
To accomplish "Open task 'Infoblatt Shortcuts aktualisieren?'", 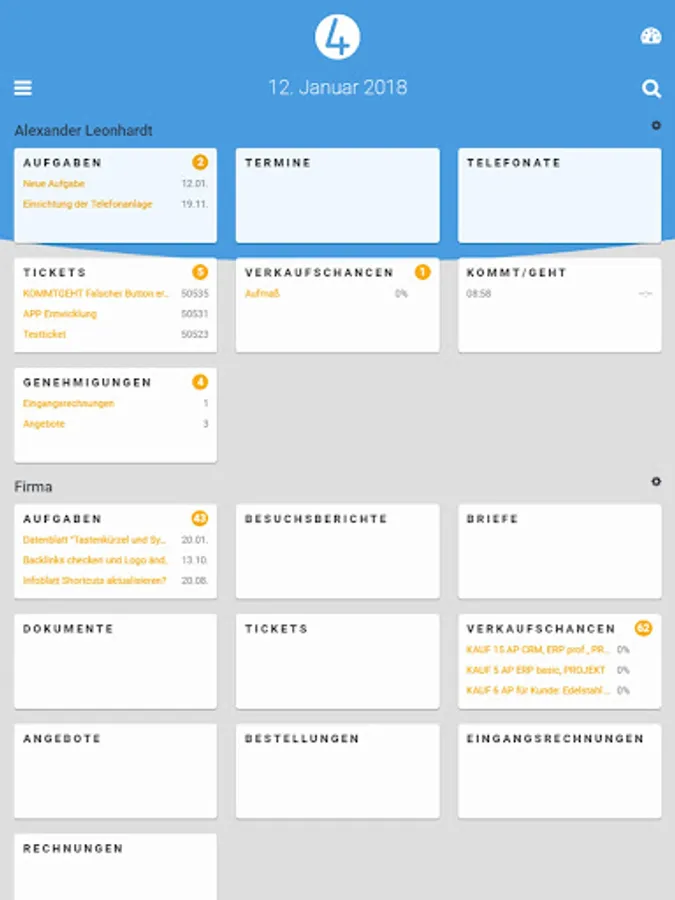I will pos(95,580).
